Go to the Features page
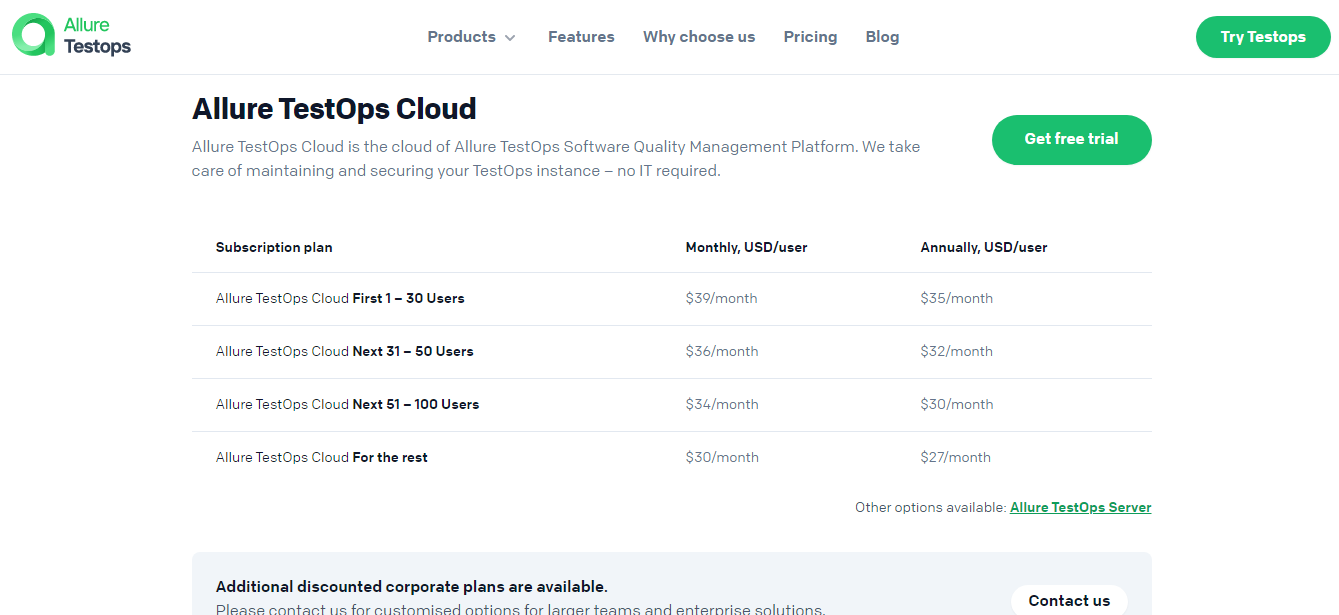This screenshot has height=615, width=1339. [581, 37]
